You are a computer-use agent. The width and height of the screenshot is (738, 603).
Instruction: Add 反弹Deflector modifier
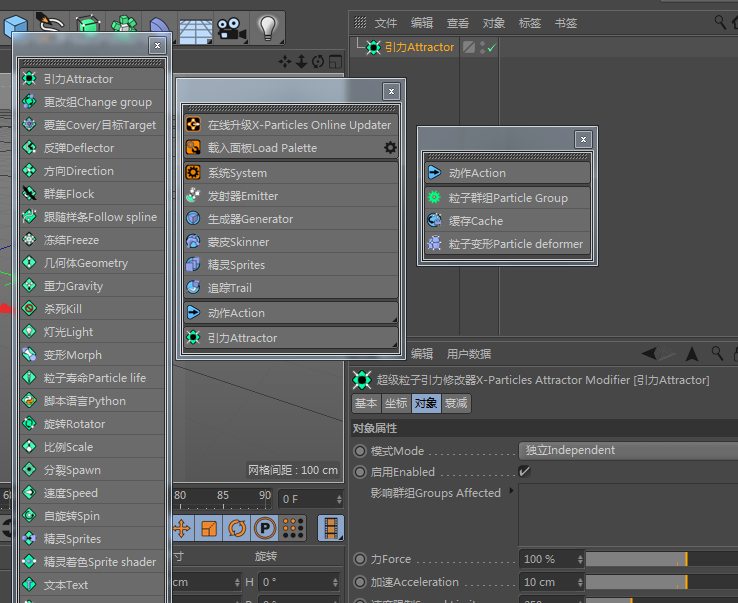(x=92, y=148)
